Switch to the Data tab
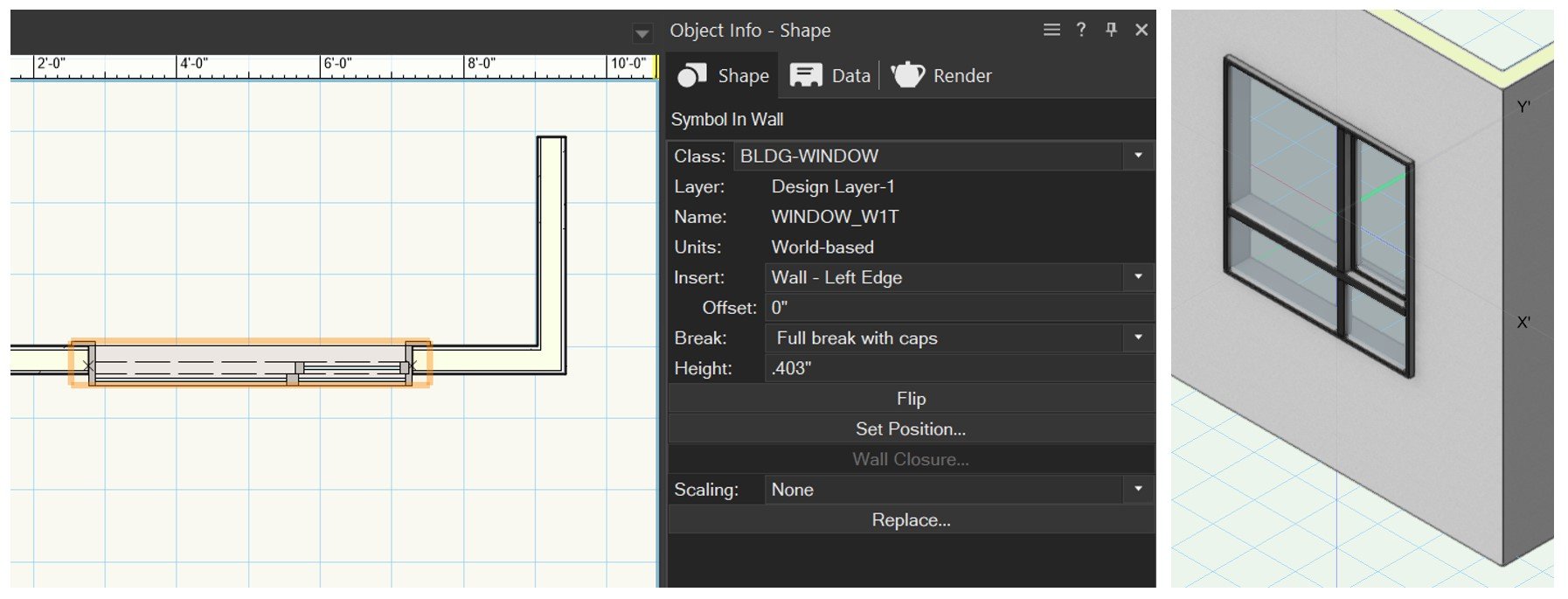1568x599 pixels. pos(850,76)
